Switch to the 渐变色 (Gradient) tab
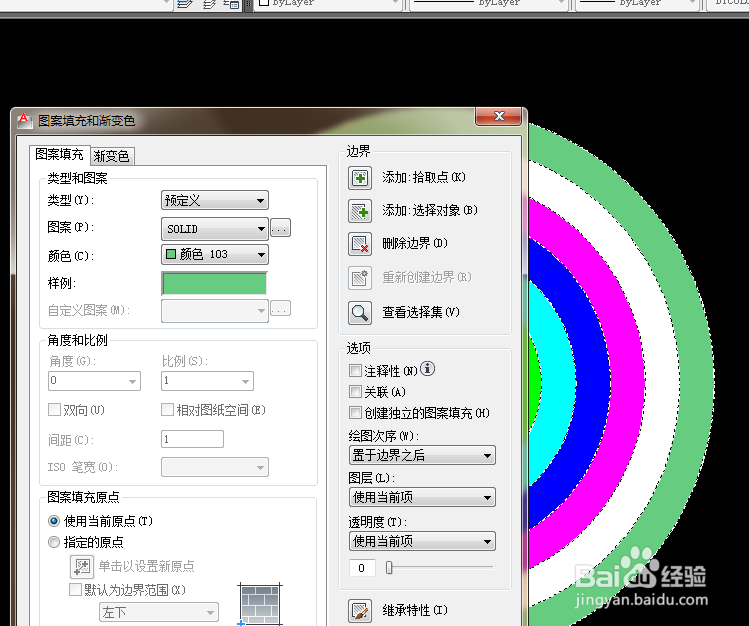 (x=111, y=156)
